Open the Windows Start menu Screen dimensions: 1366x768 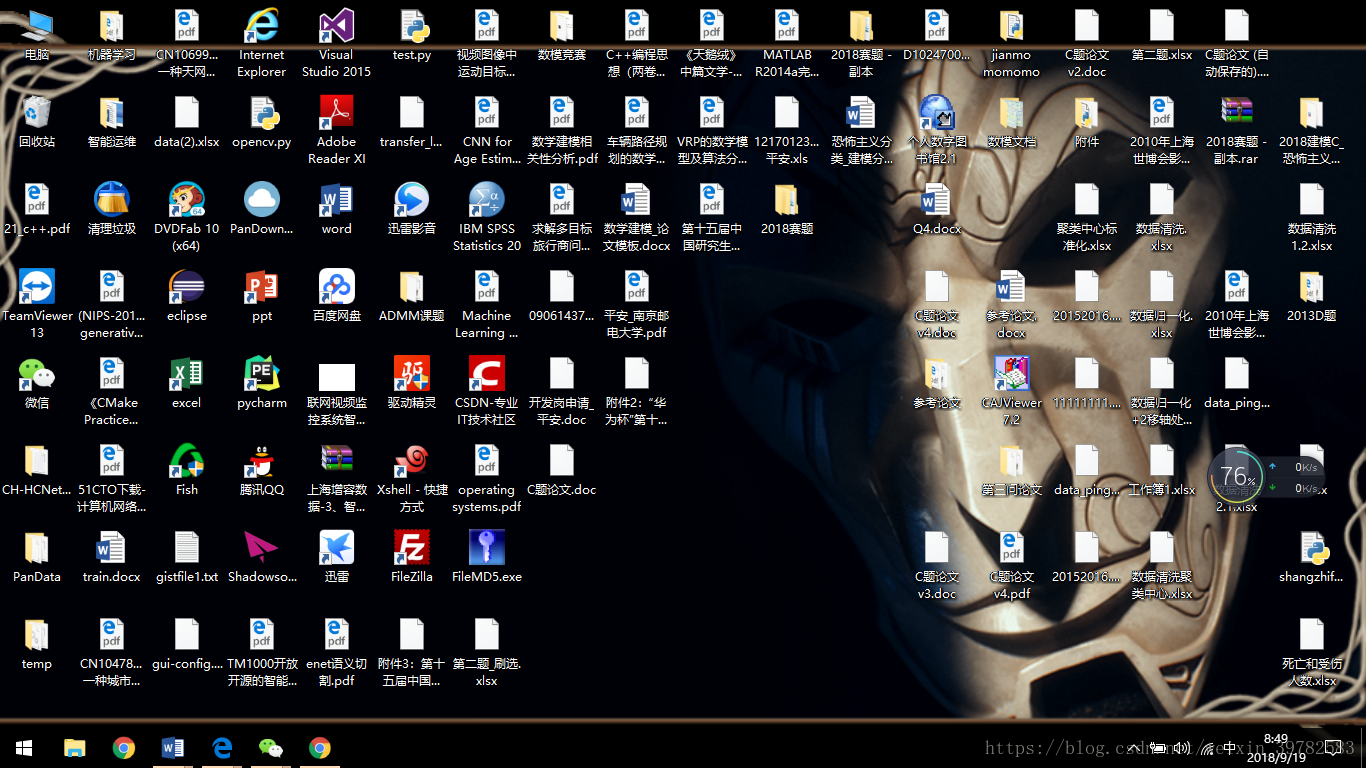(24, 748)
